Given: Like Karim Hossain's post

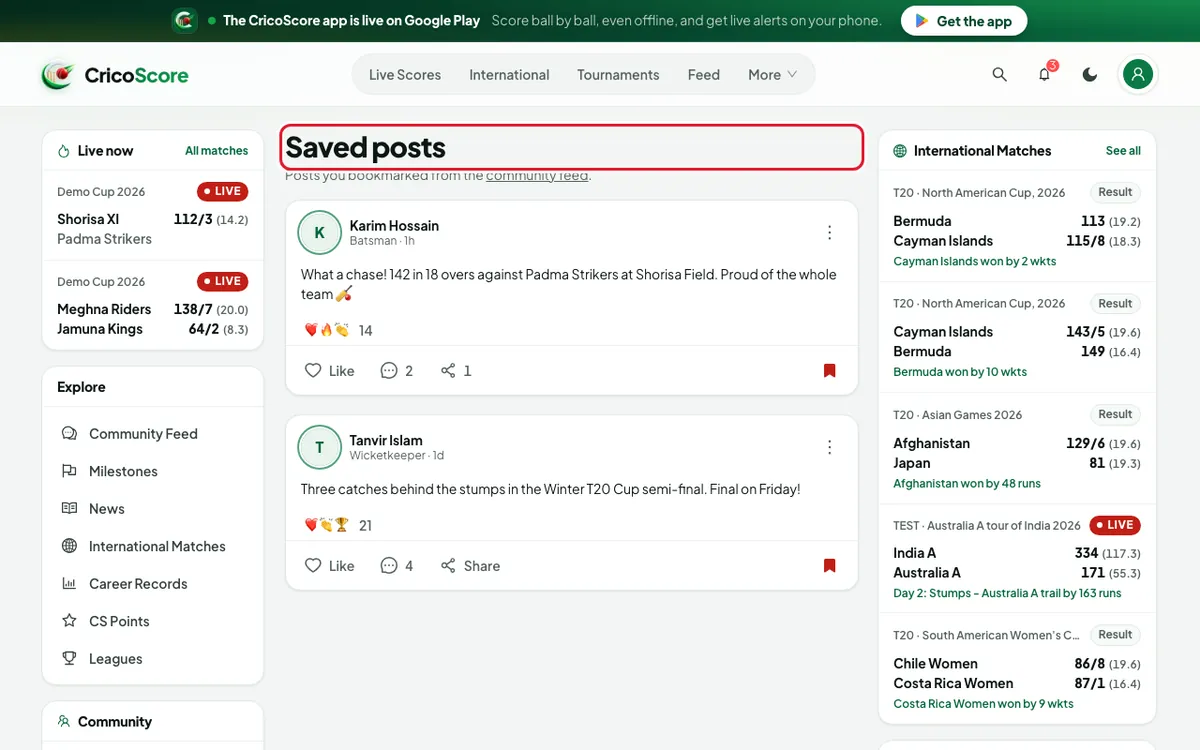Looking at the screenshot, I should [330, 370].
